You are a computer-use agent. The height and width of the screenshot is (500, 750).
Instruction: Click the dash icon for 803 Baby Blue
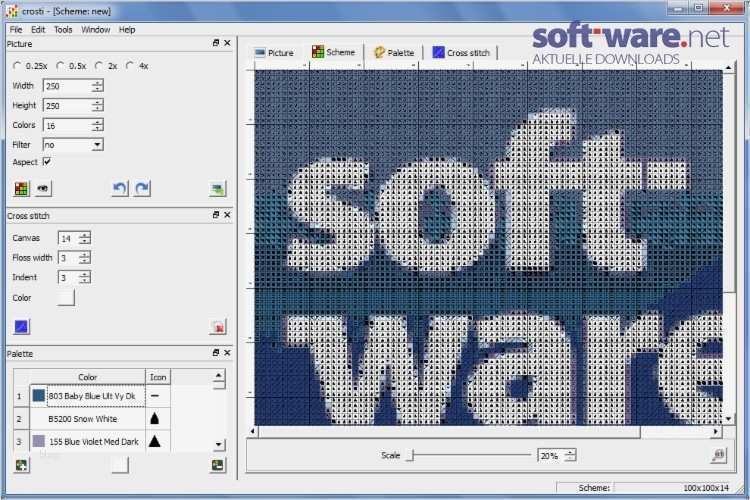pyautogui.click(x=154, y=396)
